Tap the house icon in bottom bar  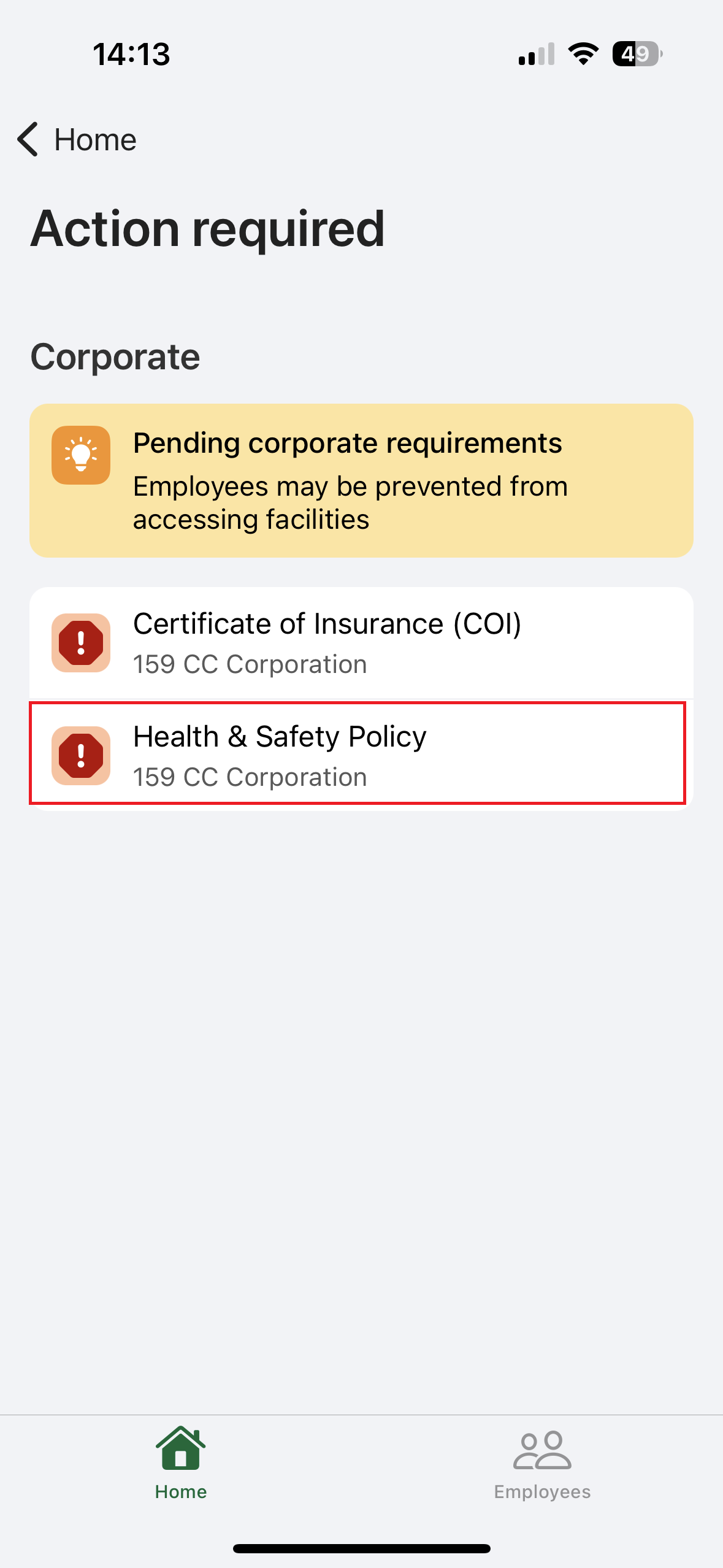[180, 1448]
